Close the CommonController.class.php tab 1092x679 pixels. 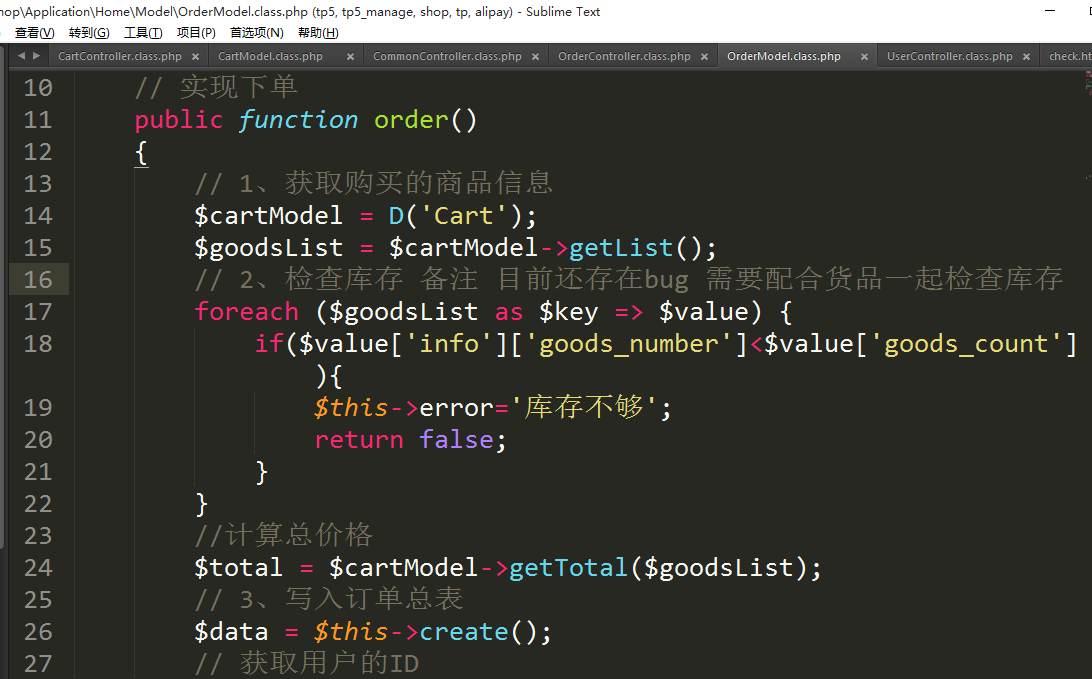(535, 57)
